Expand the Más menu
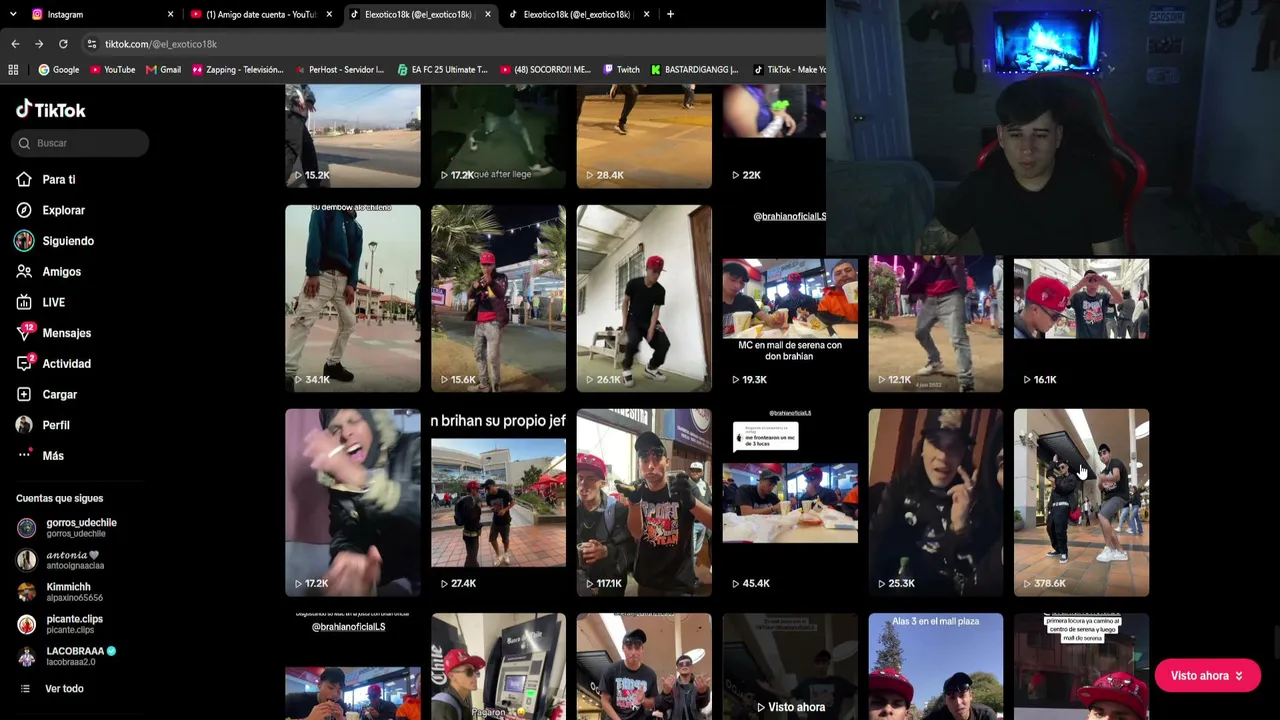The height and width of the screenshot is (720, 1280). tap(53, 456)
